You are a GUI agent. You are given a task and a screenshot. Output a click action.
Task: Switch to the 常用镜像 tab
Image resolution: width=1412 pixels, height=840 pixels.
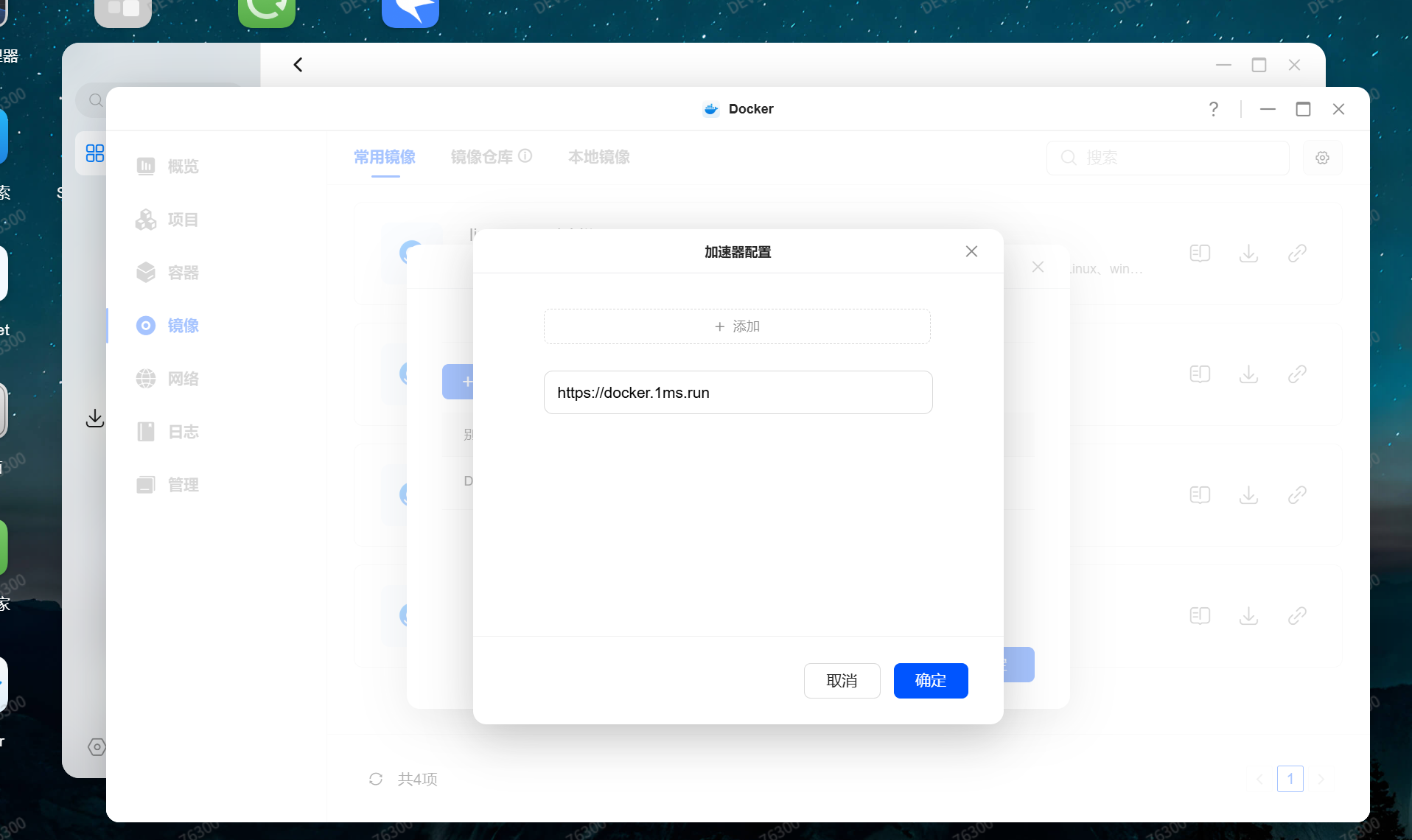pyautogui.click(x=385, y=157)
